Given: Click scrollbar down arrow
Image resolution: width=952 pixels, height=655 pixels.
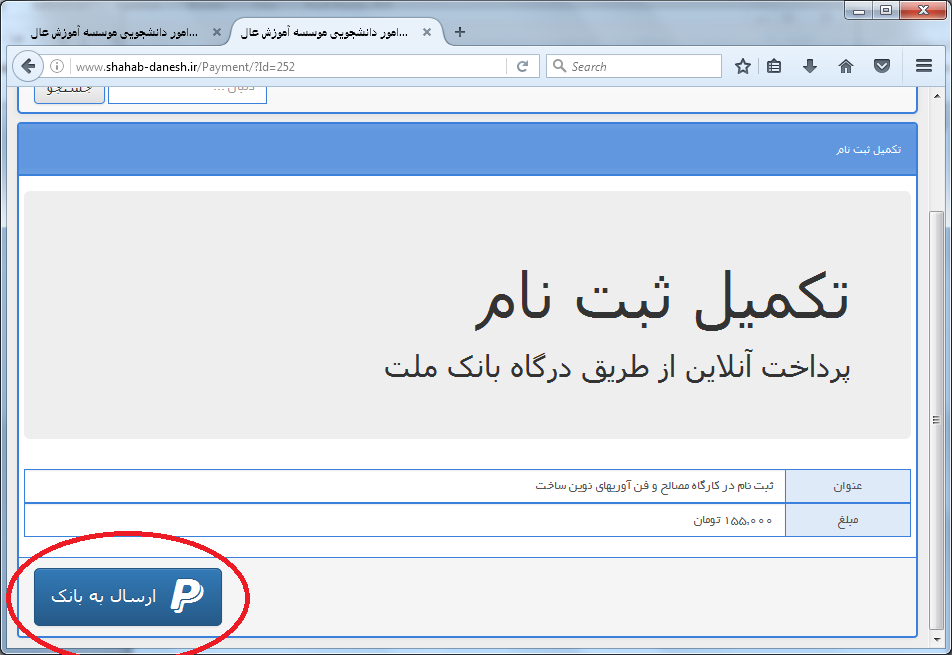Looking at the screenshot, I should (937, 639).
